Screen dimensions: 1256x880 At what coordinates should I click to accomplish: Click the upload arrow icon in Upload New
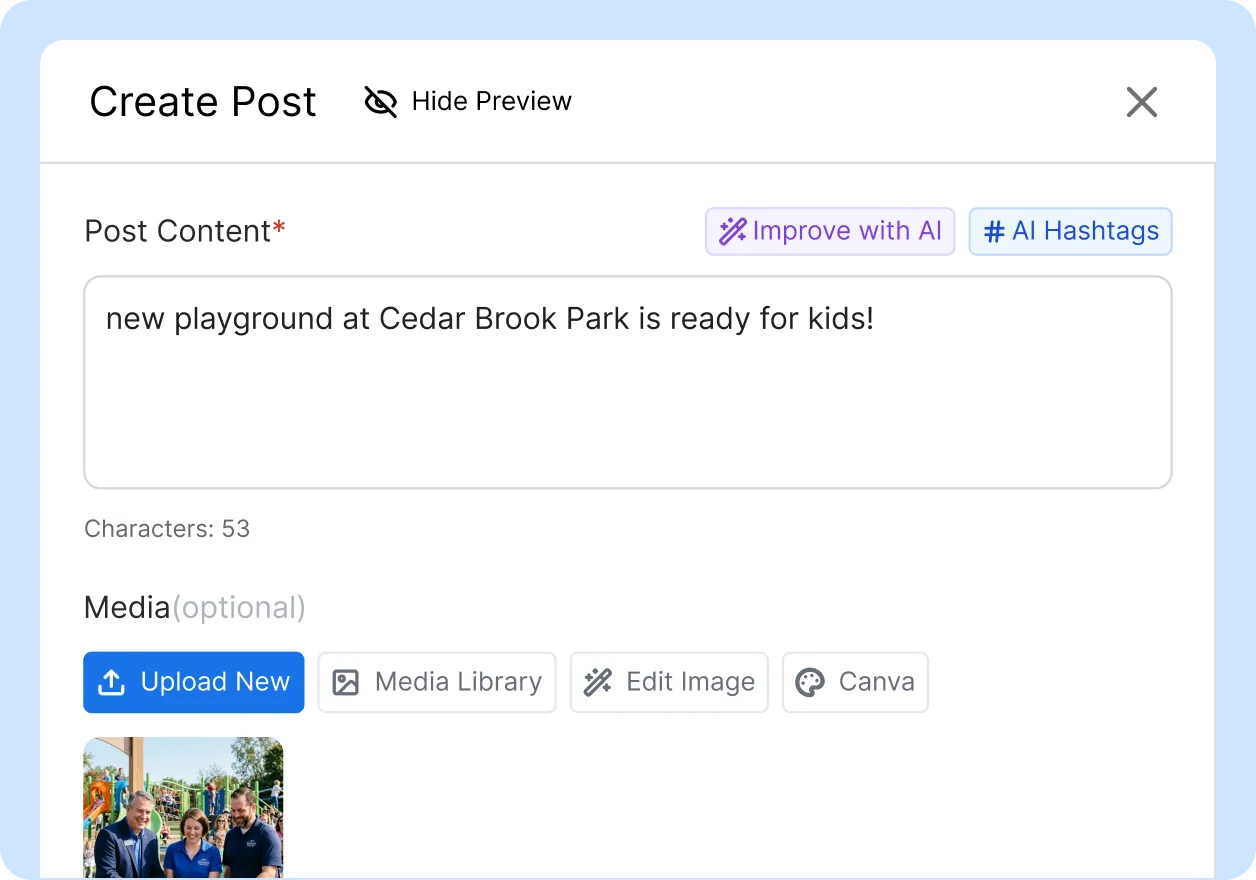[111, 683]
